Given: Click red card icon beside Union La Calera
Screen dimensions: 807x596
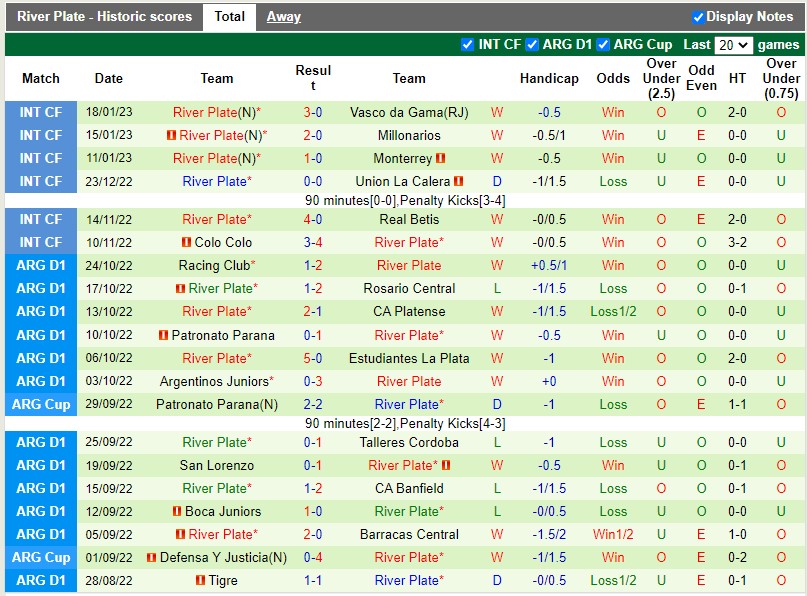Looking at the screenshot, I should click(x=459, y=181).
